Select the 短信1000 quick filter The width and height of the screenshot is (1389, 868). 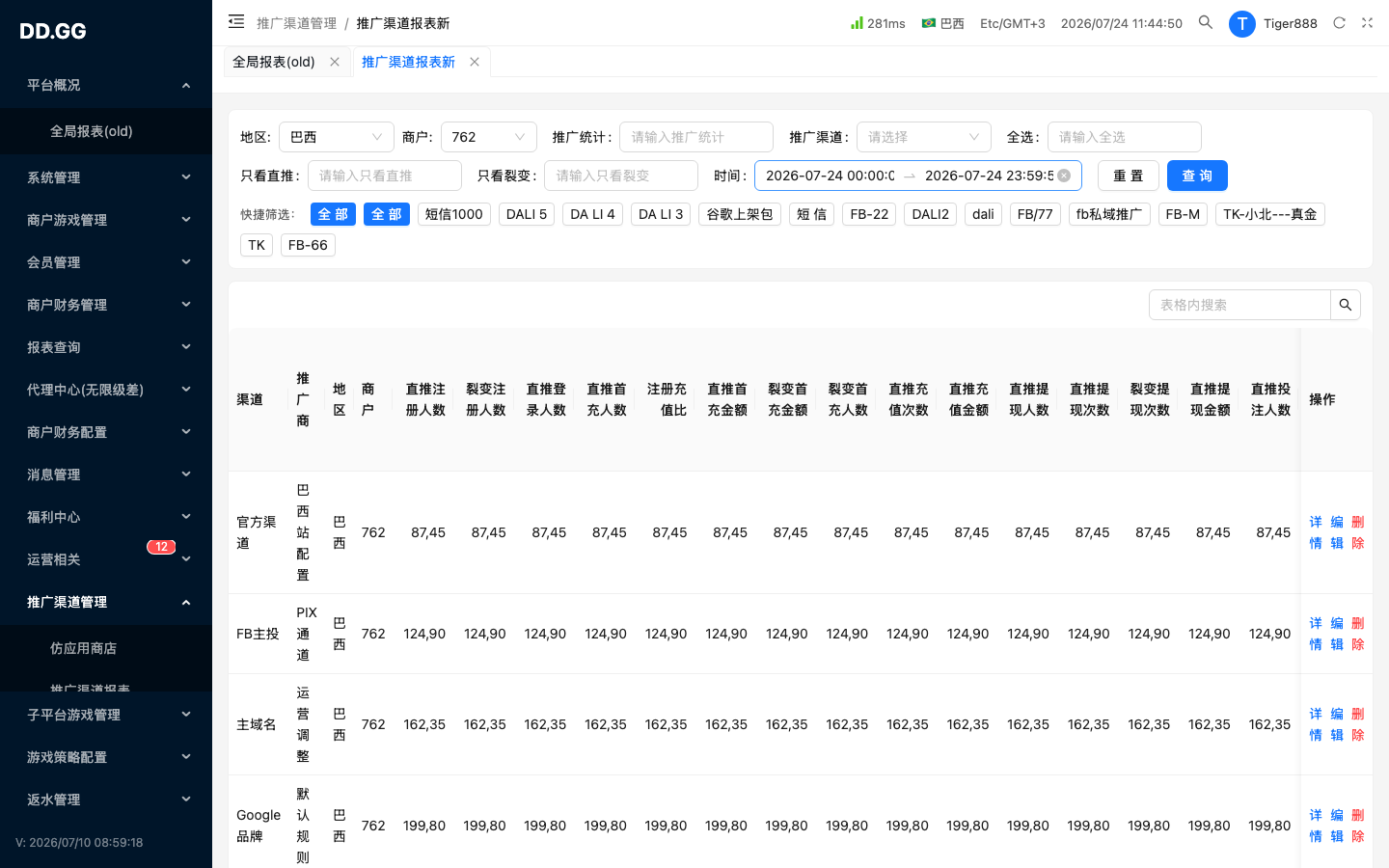454,214
